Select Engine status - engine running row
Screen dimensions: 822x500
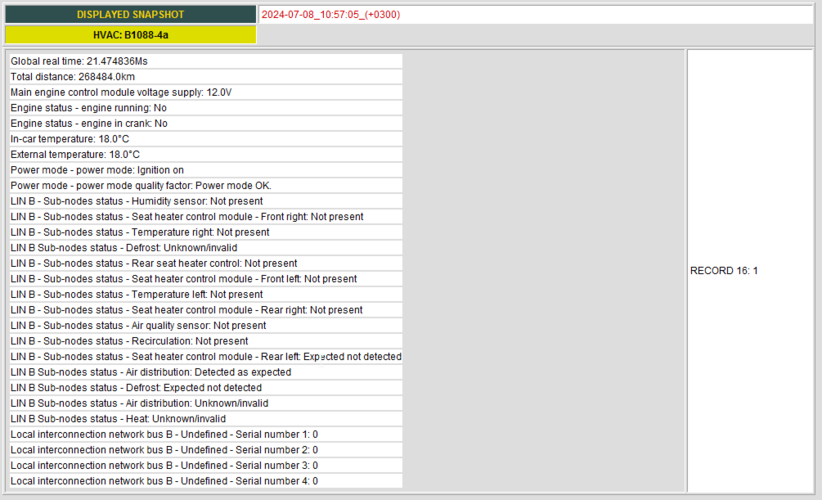point(206,108)
